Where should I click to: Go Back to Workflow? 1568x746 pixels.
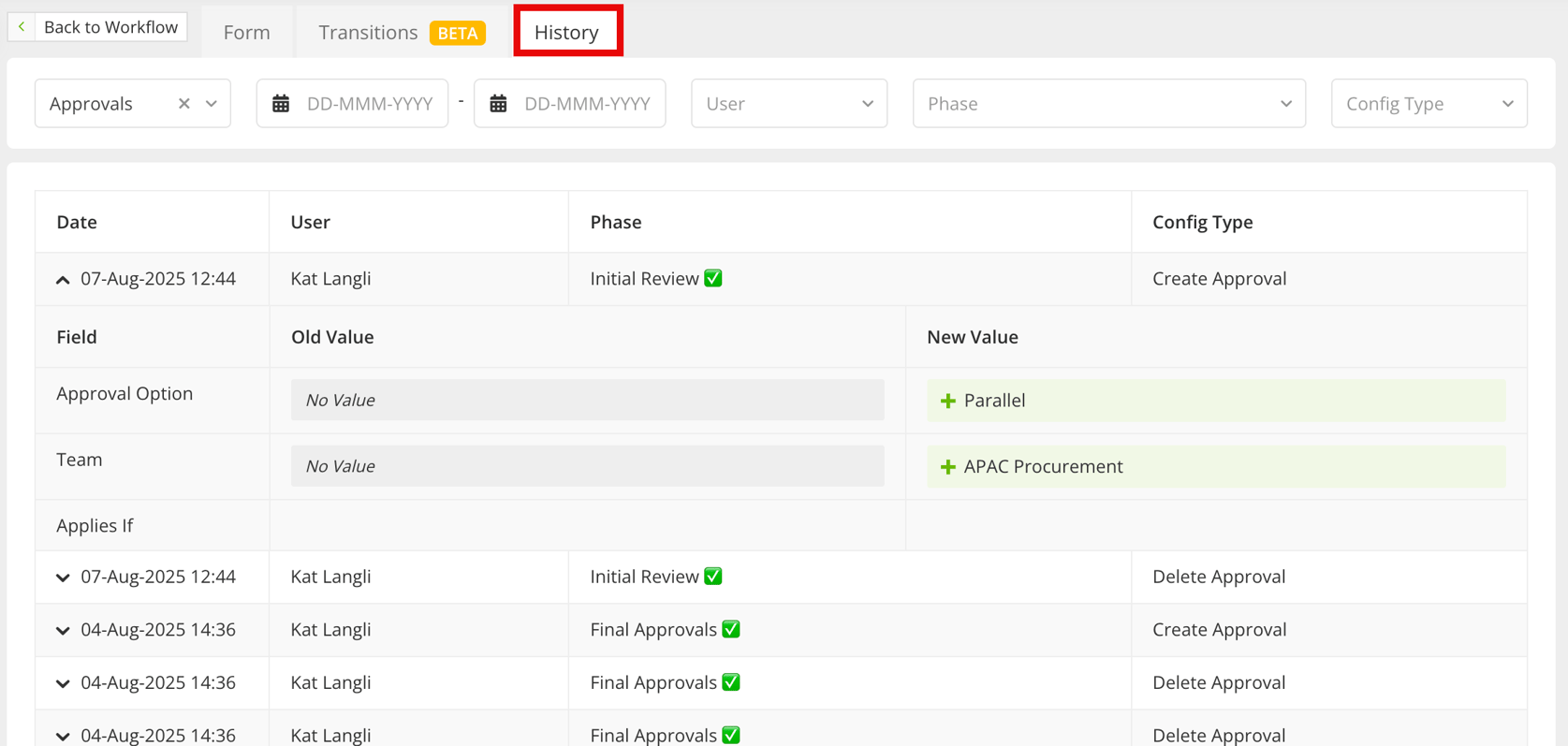coord(97,27)
